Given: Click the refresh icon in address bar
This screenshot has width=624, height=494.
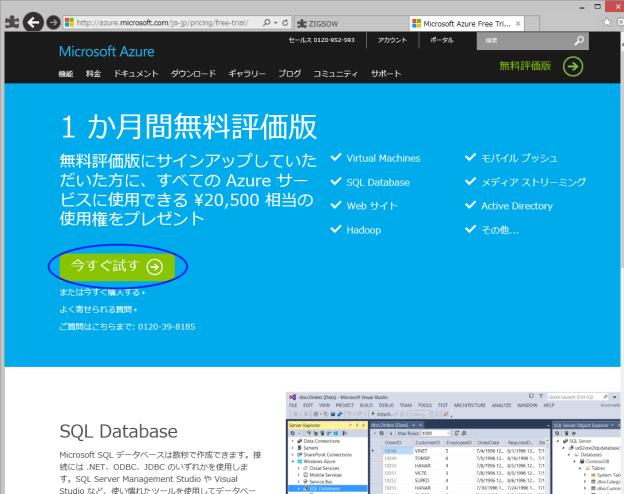Looking at the screenshot, I should 285,23.
